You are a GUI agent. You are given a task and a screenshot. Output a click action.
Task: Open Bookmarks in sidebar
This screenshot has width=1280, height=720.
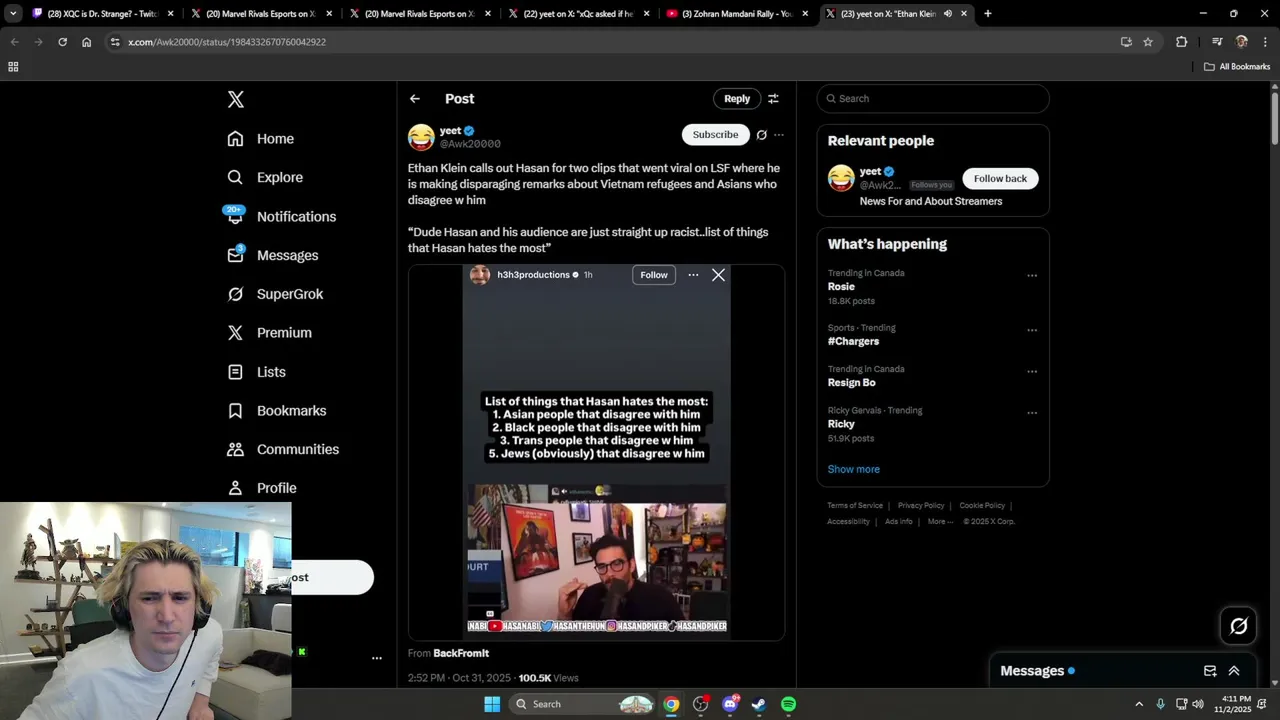(x=277, y=411)
